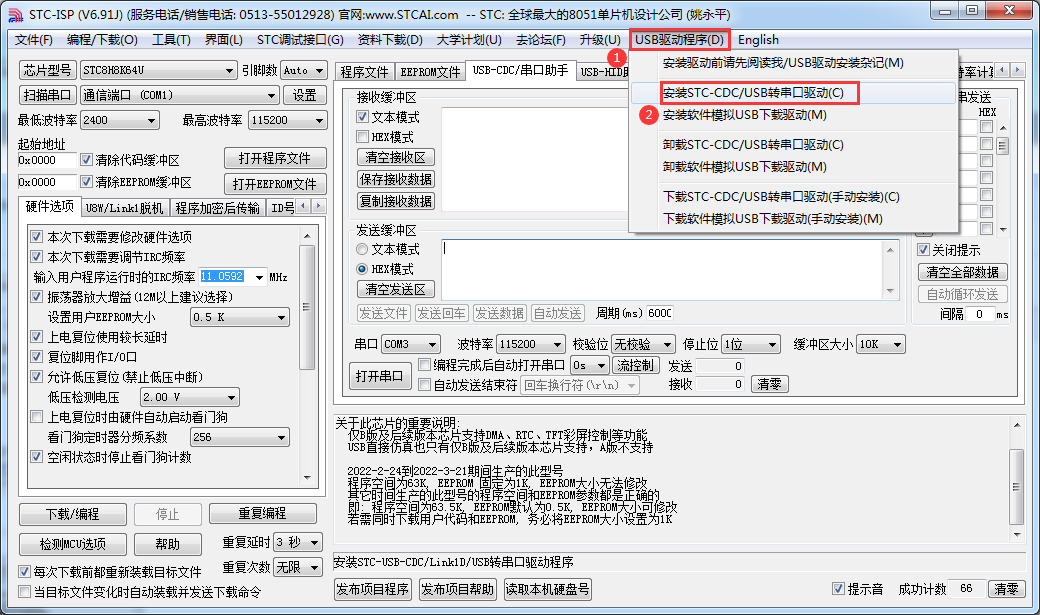Click 打开程序文件 button
The width and height of the screenshot is (1040, 615).
point(275,159)
